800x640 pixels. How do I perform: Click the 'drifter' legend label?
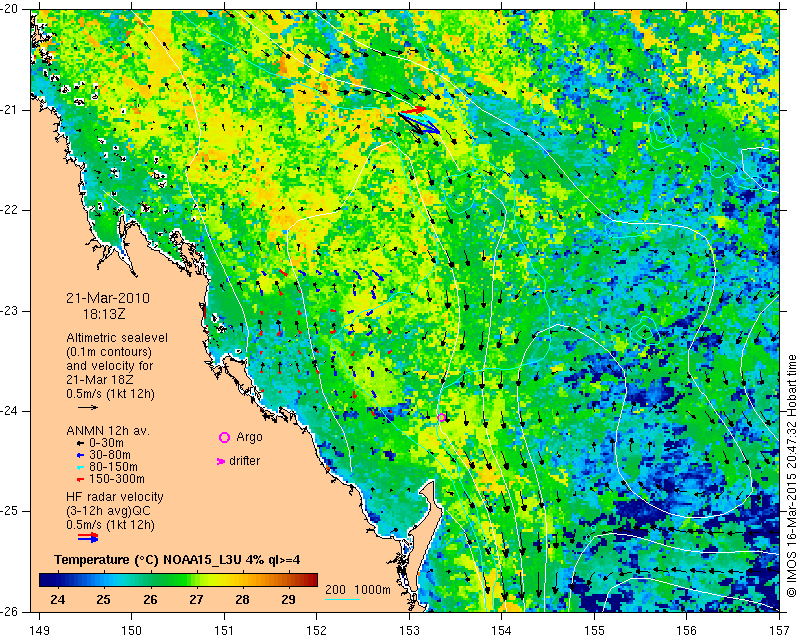[x=244, y=461]
